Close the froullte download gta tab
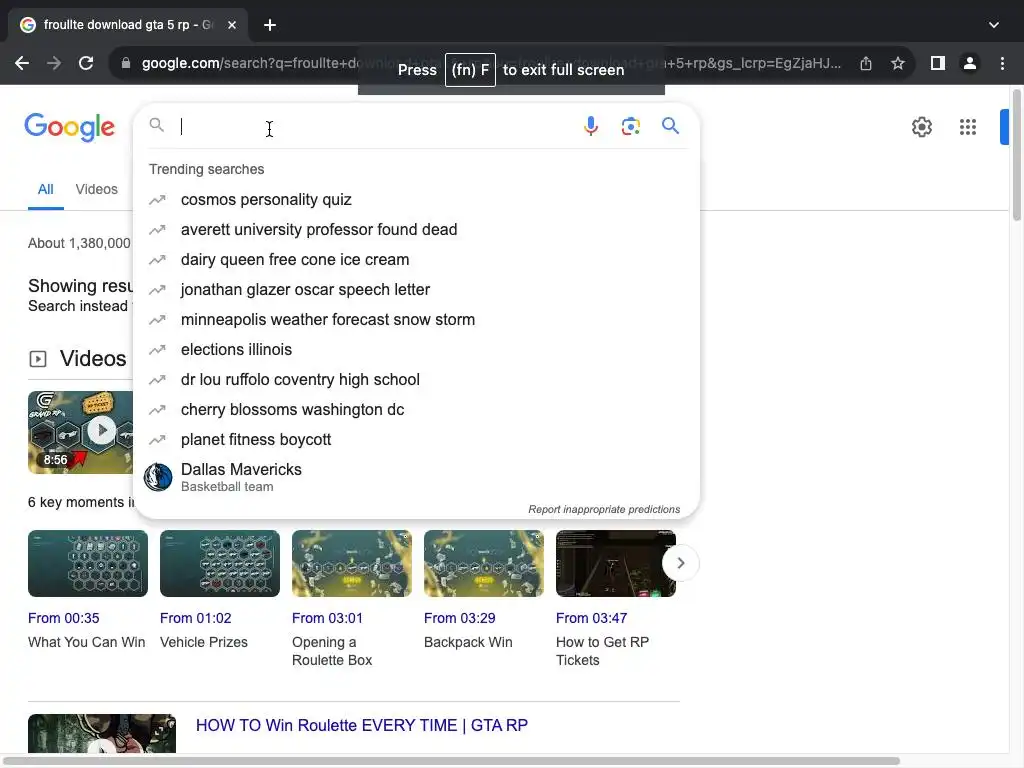1024x768 pixels. pyautogui.click(x=232, y=25)
